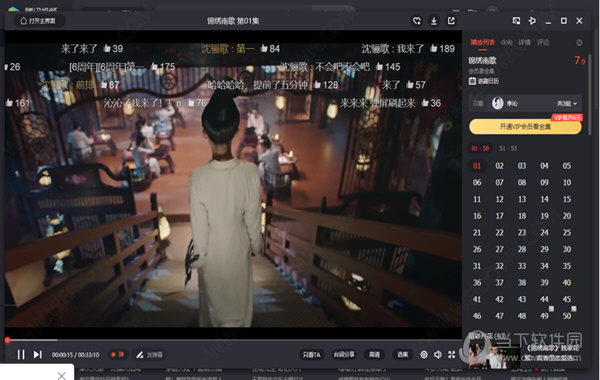The width and height of the screenshot is (600, 380).
Task: Pause the video playback
Action: [21, 355]
